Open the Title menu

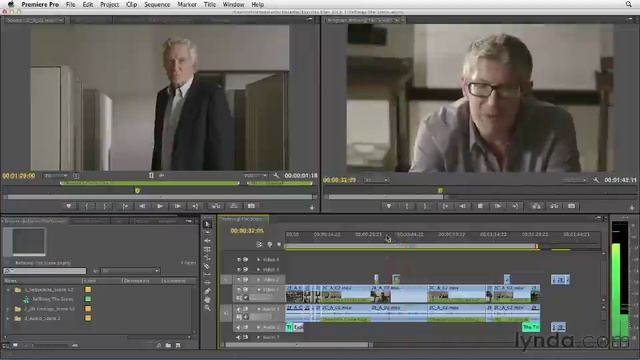(x=210, y=4)
